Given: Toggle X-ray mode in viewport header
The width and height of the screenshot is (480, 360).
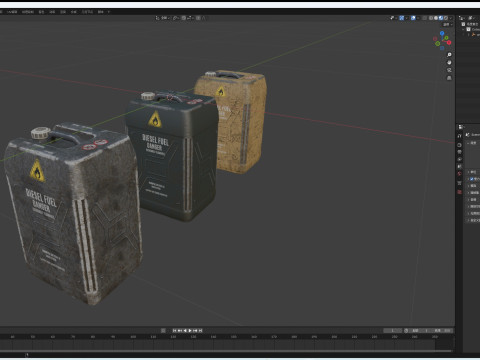Looking at the screenshot, I should pos(424,18).
